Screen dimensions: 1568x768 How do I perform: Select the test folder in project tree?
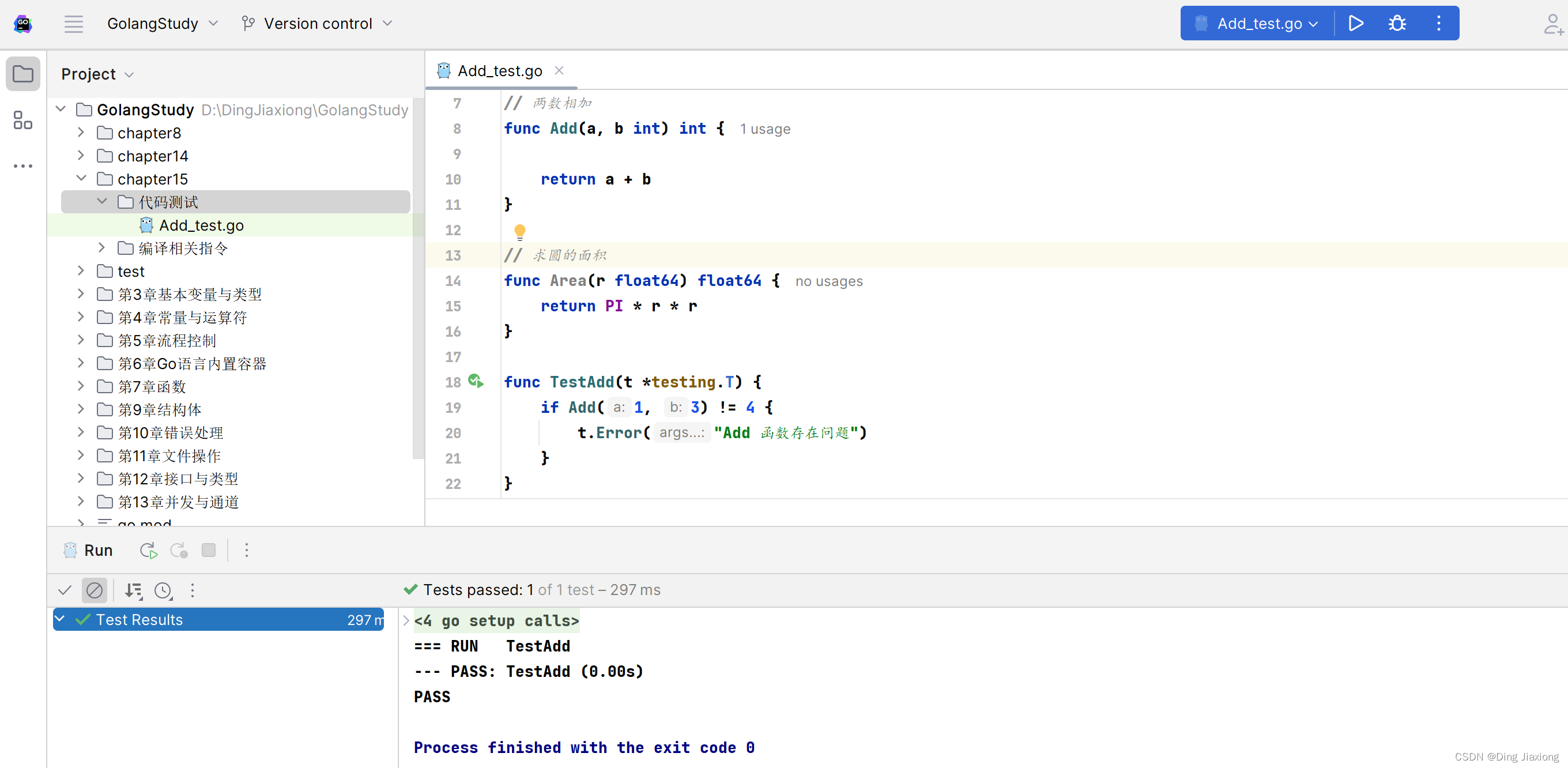tap(131, 272)
